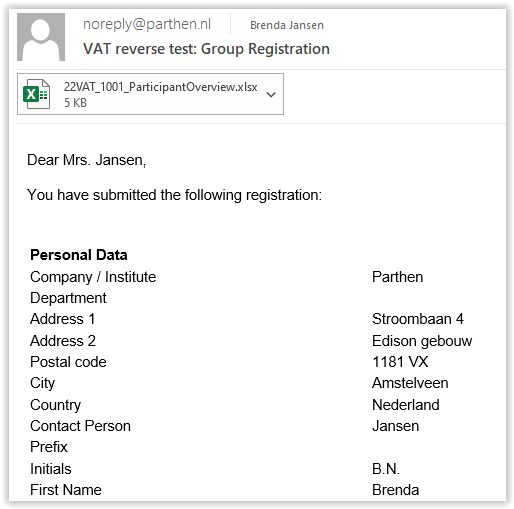
Task: Click the noreply@parthen.nl sender address
Action: tap(147, 24)
